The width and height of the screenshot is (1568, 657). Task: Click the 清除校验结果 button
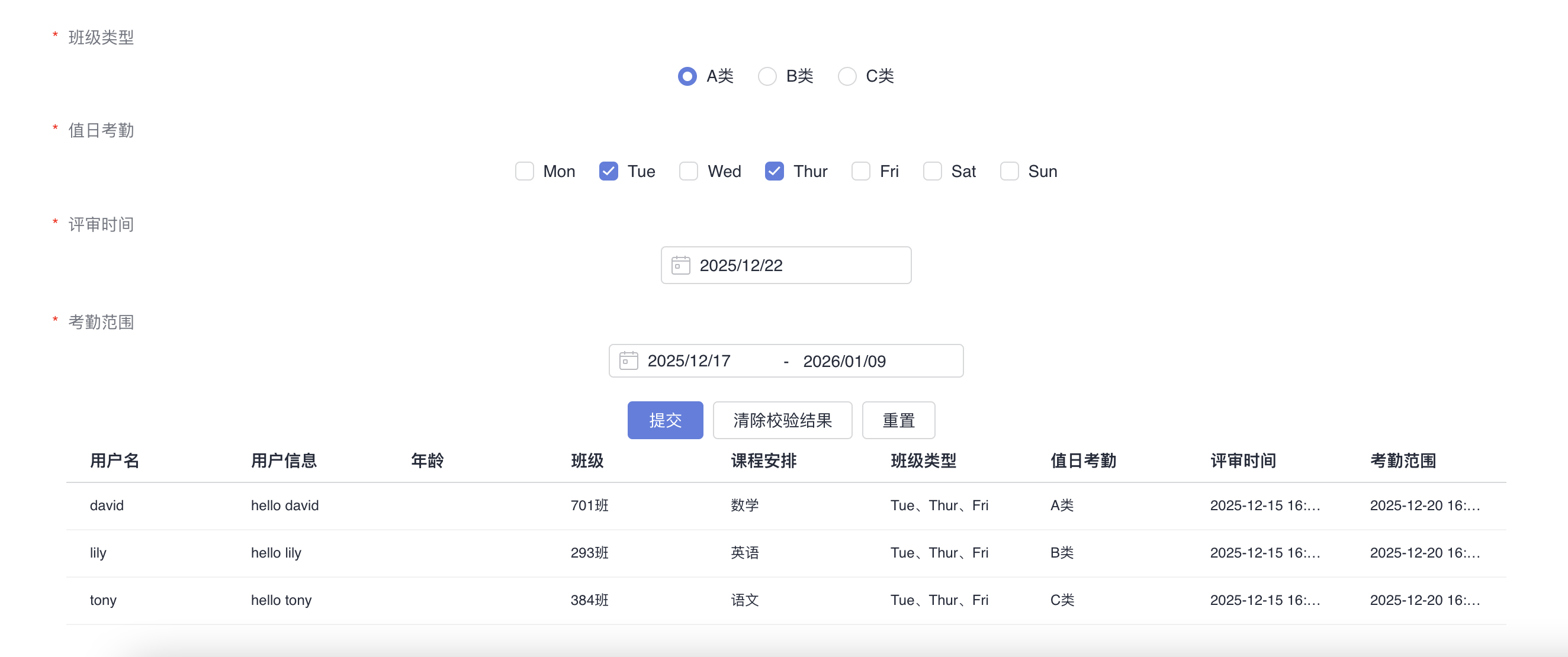[782, 420]
